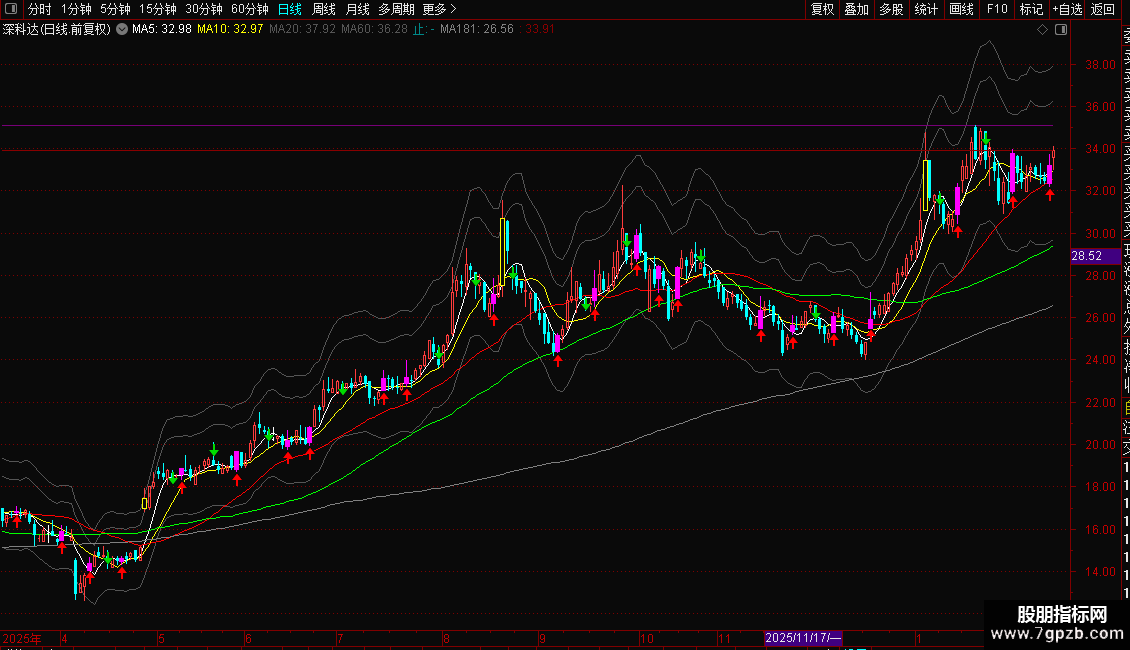Select the 月线 monthly chart
The height and width of the screenshot is (650, 1130).
pos(357,9)
